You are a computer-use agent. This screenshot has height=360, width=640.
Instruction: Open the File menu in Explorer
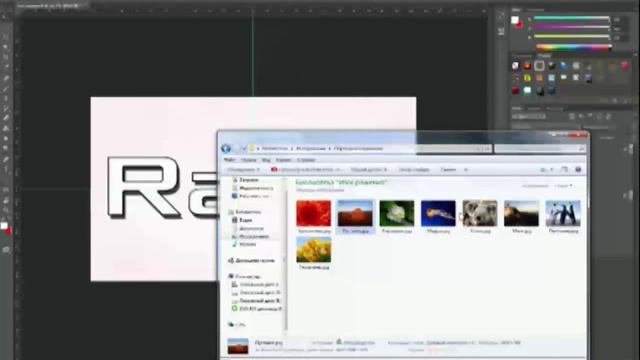click(229, 160)
